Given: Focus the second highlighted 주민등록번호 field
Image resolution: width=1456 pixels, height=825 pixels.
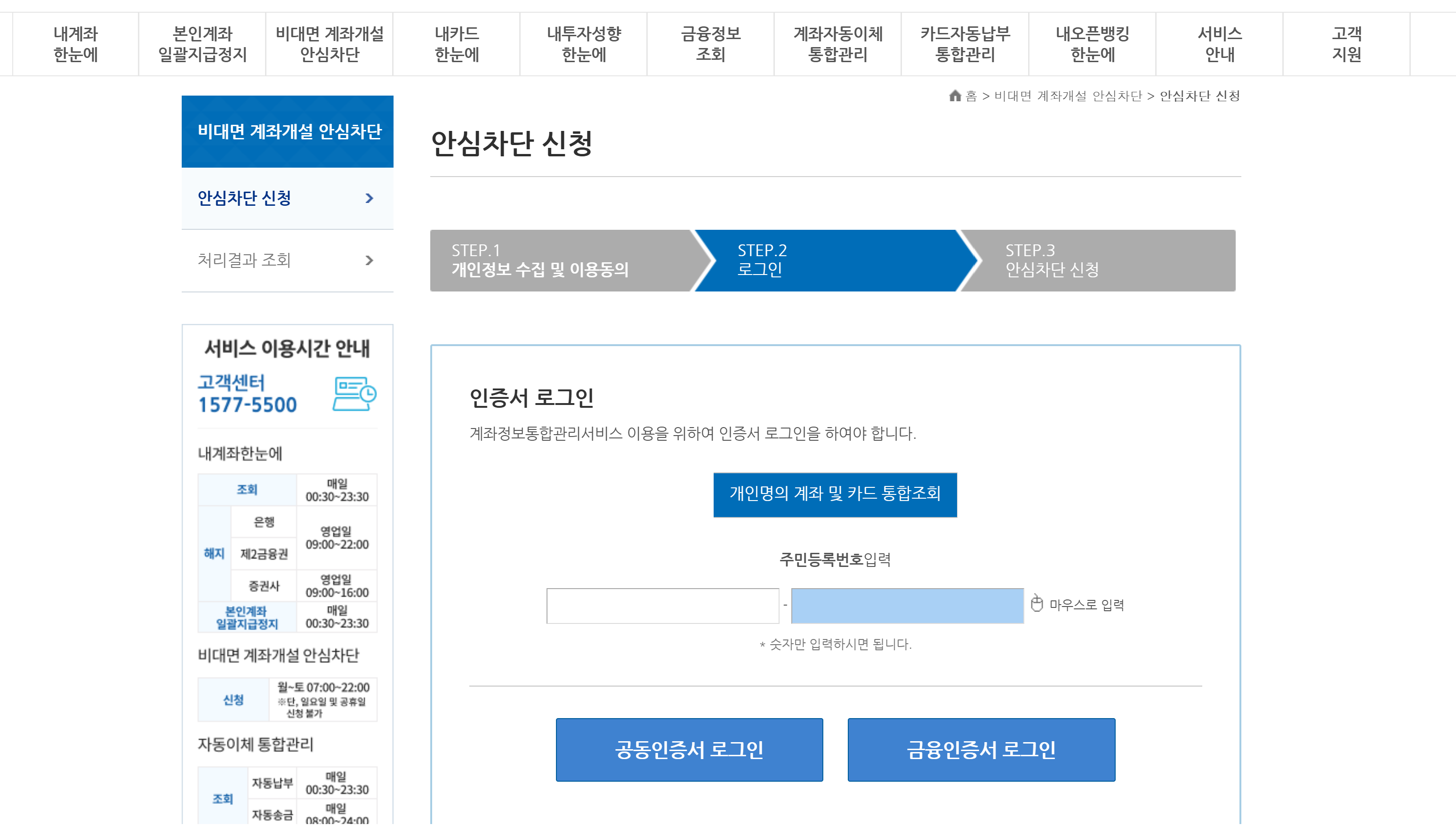Looking at the screenshot, I should click(x=907, y=606).
